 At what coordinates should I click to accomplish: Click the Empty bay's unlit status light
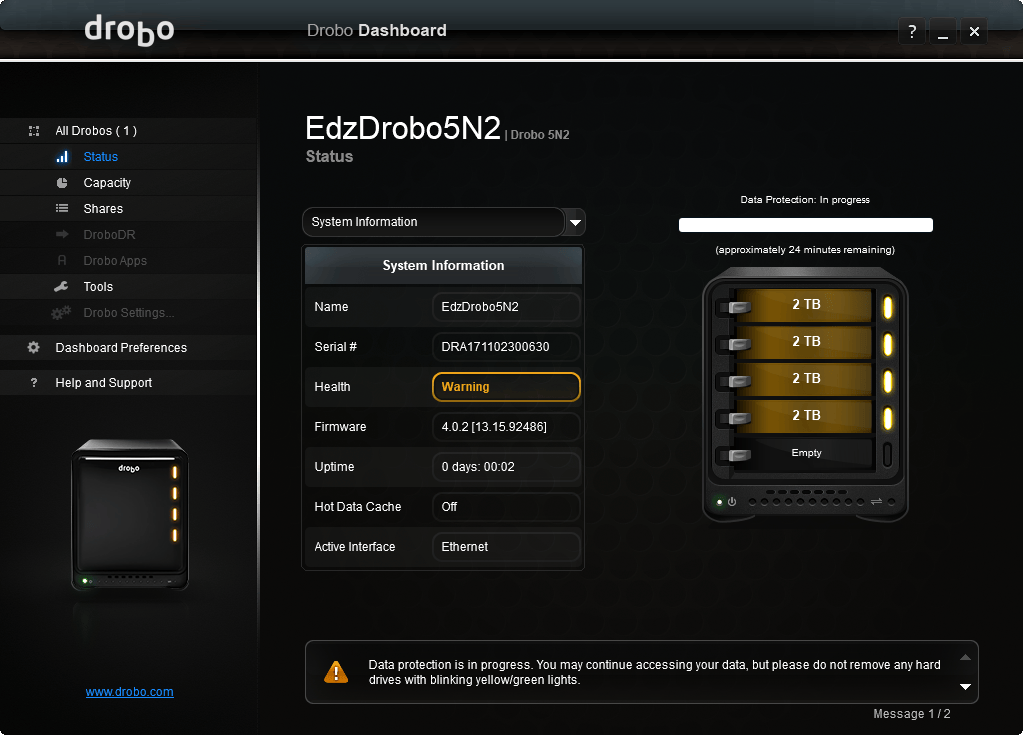pos(887,455)
